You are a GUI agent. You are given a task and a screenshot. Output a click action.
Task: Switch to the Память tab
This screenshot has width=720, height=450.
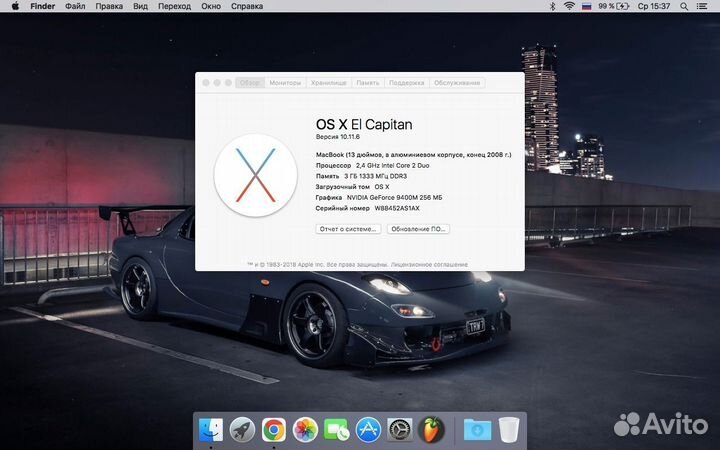coord(368,83)
